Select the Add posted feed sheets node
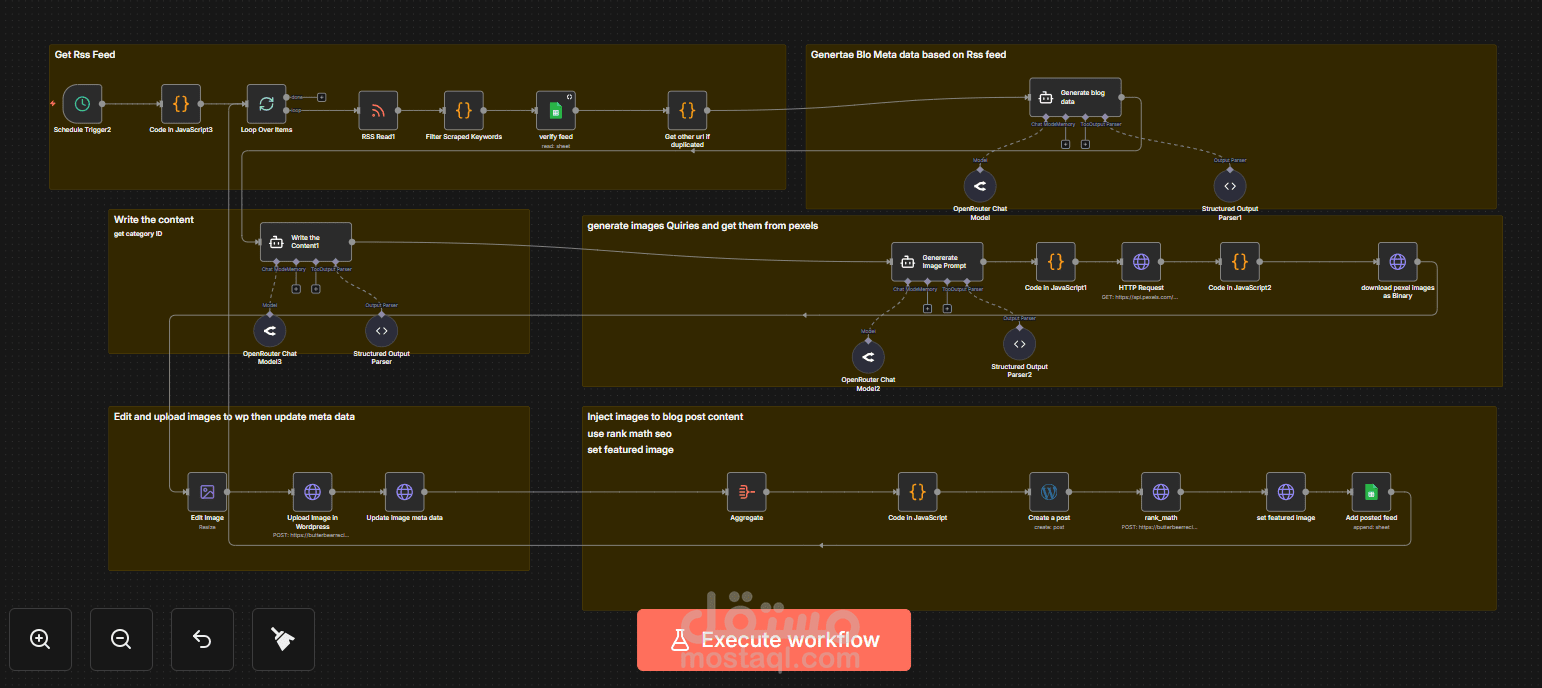This screenshot has height=688, width=1542. coord(1371,492)
